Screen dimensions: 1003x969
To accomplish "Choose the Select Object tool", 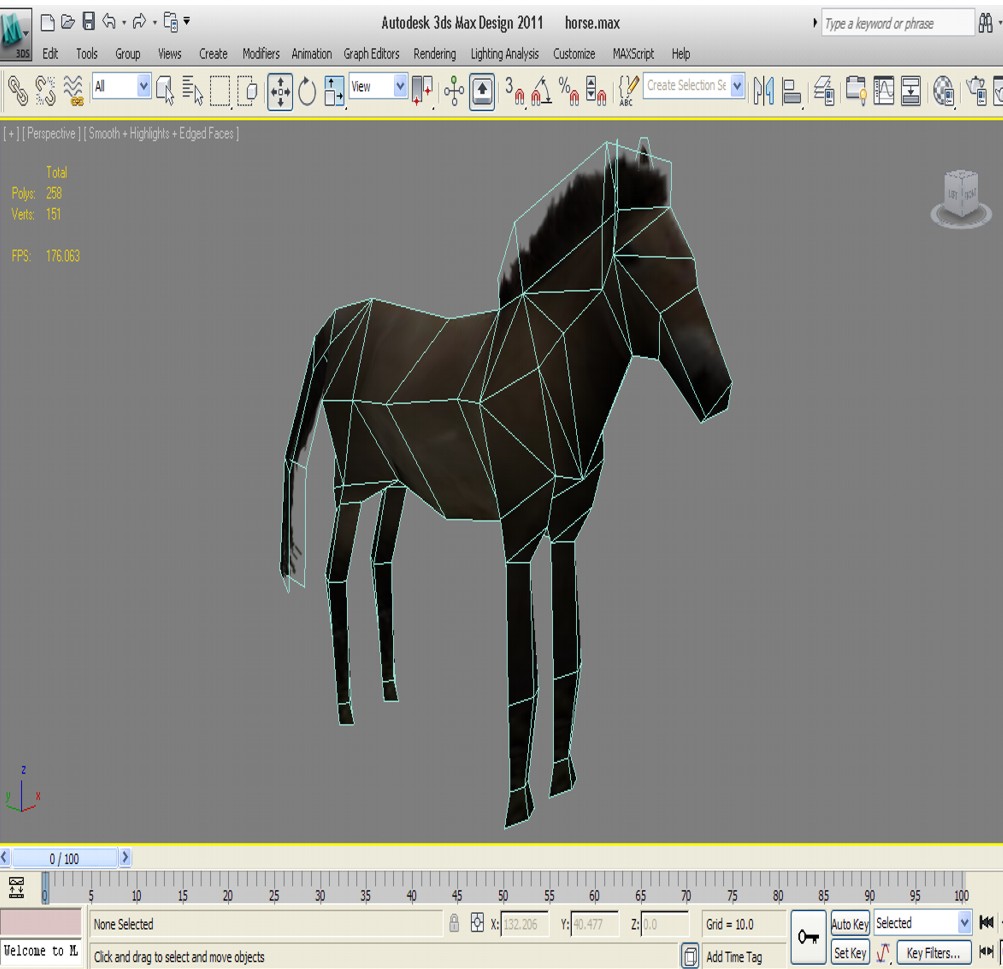I will [x=165, y=90].
